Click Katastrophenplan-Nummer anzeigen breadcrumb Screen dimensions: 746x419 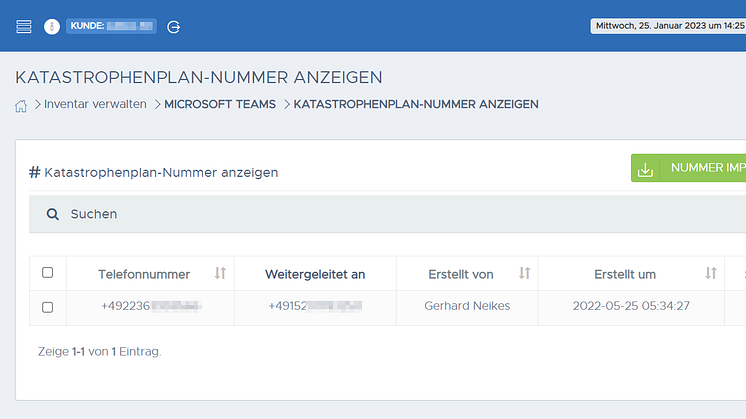pyautogui.click(x=416, y=104)
